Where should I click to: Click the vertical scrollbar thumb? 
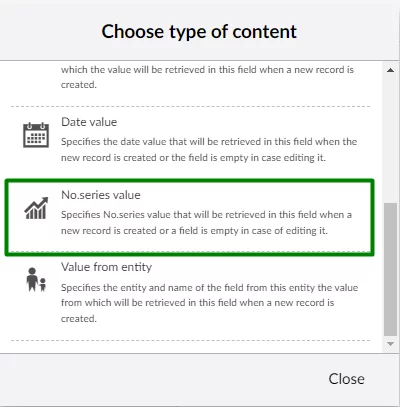[390, 269]
